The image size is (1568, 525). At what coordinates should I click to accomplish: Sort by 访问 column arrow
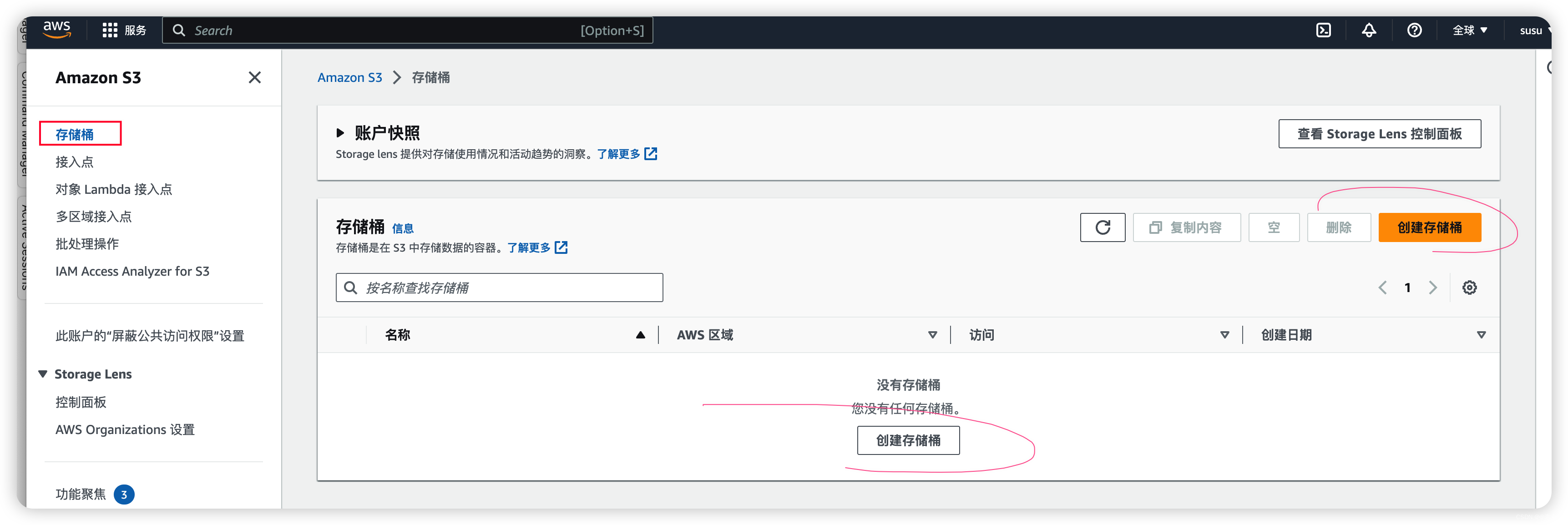click(x=1224, y=335)
